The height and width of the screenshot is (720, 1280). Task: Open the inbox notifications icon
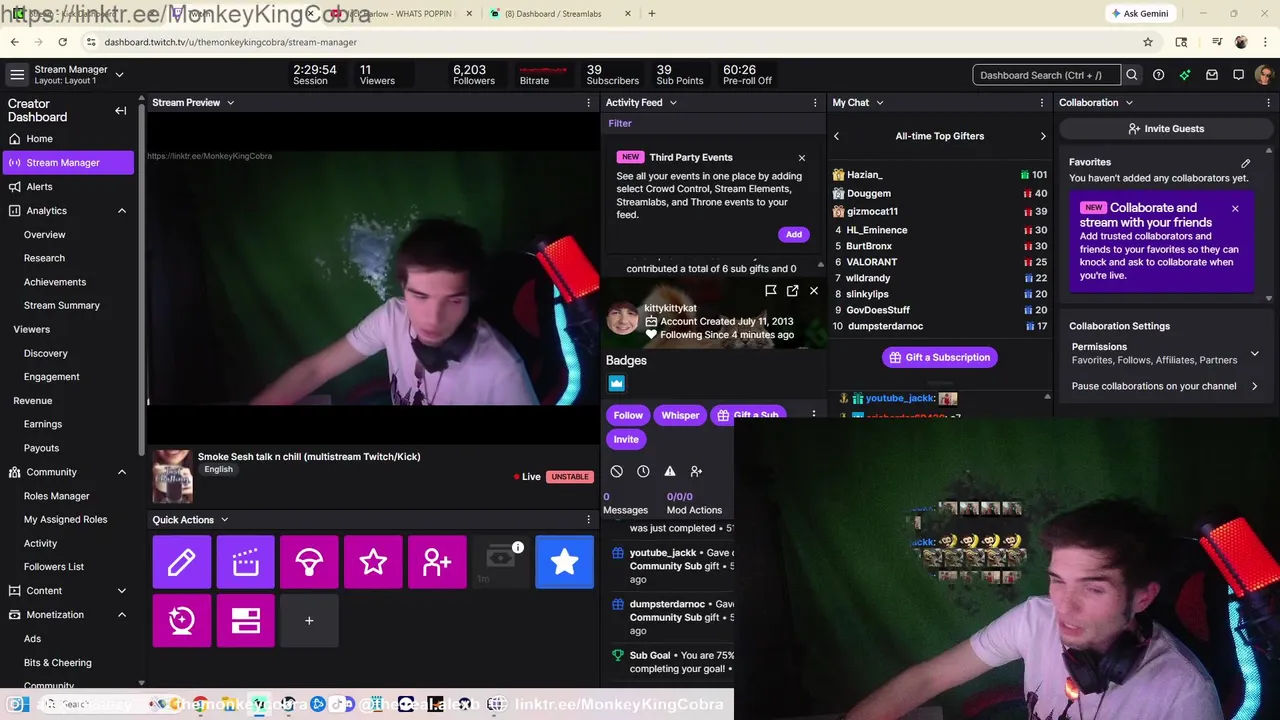coord(1211,75)
